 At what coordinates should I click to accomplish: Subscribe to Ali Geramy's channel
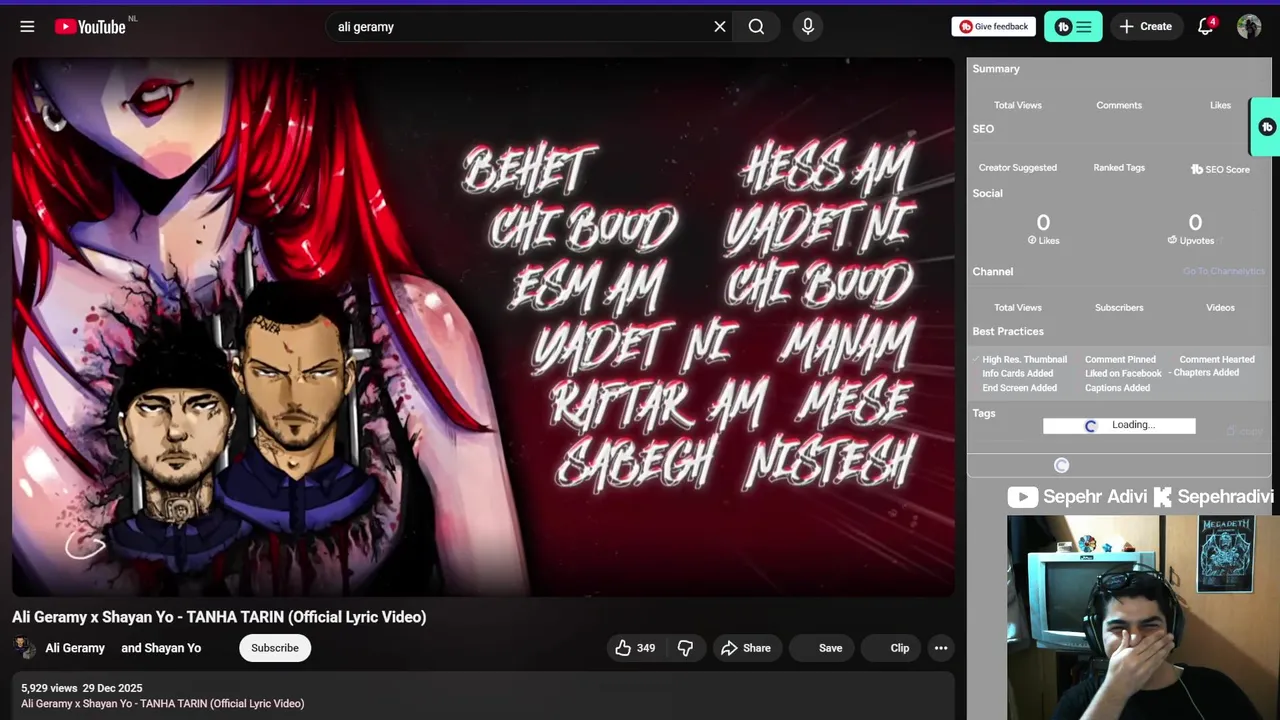coord(275,648)
